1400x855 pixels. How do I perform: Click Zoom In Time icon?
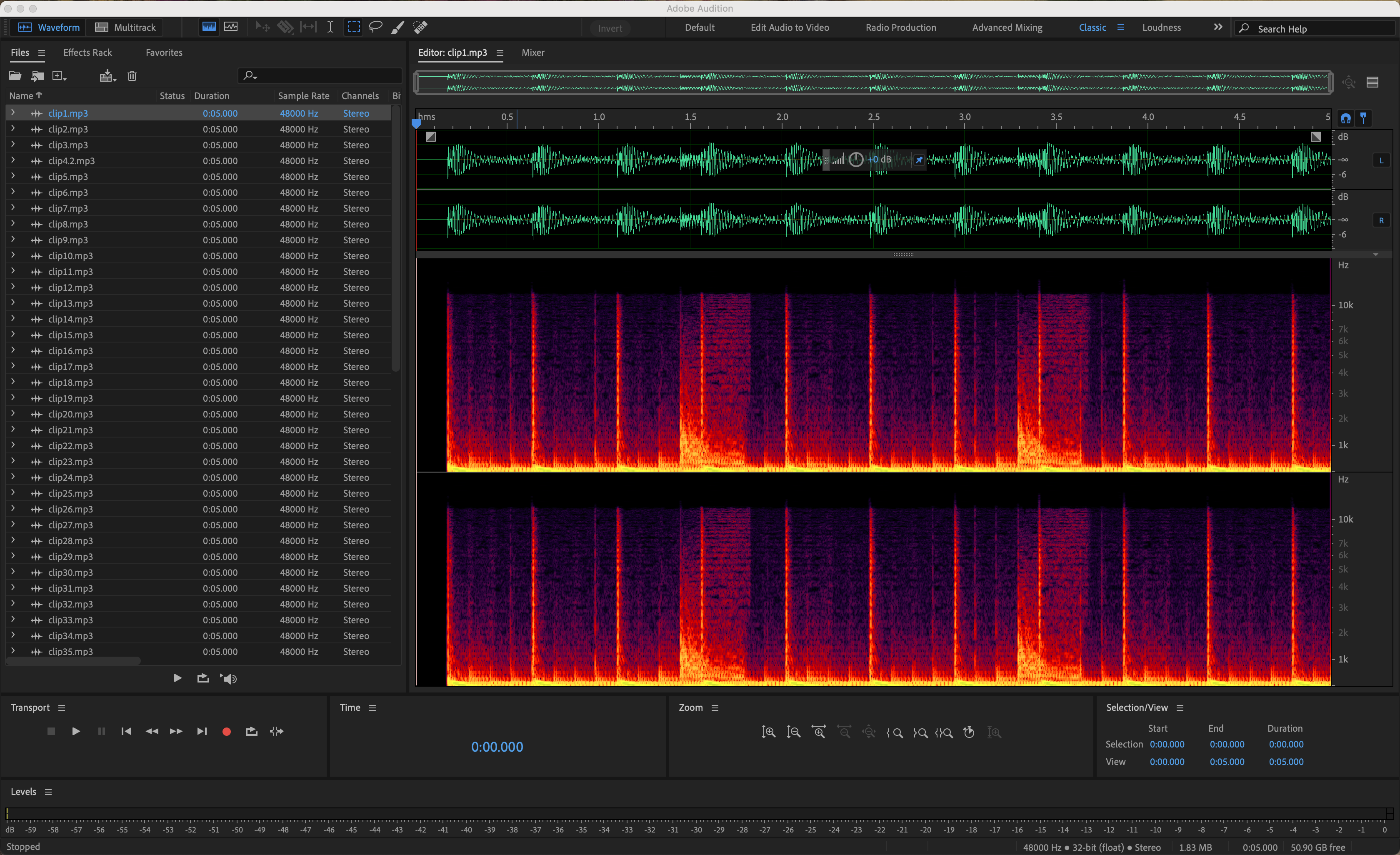819,732
